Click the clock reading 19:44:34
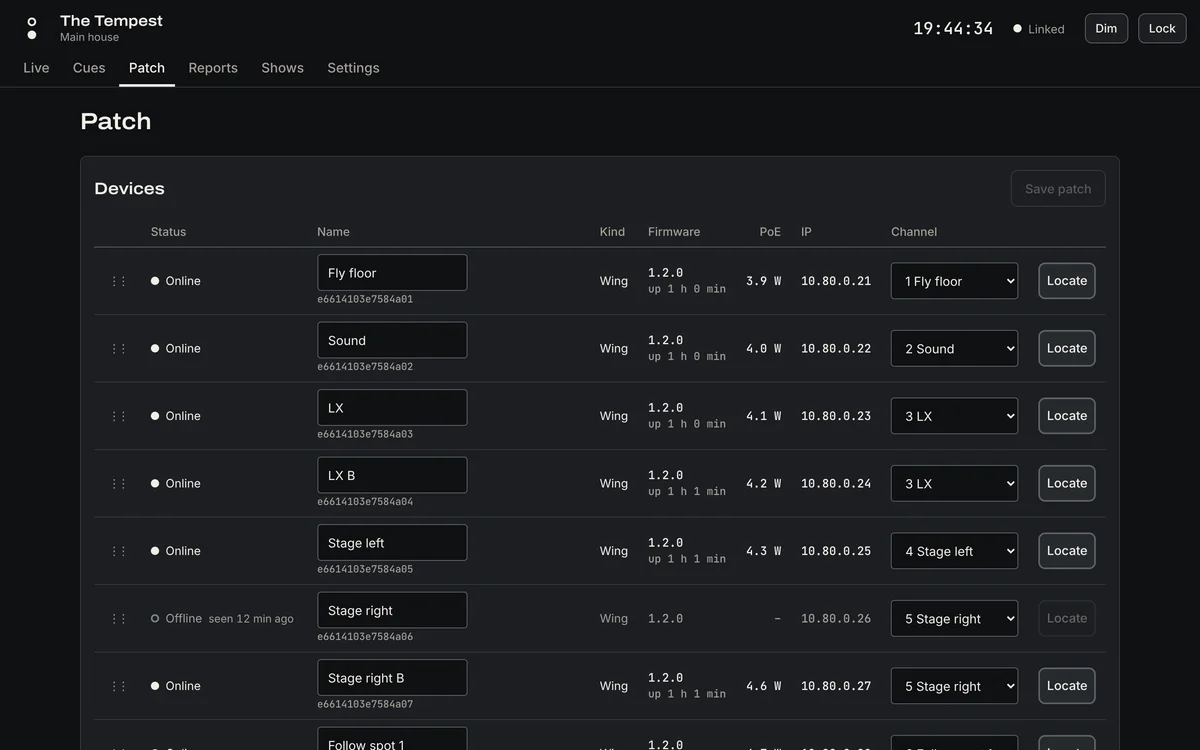This screenshot has height=750, width=1200. point(953,29)
